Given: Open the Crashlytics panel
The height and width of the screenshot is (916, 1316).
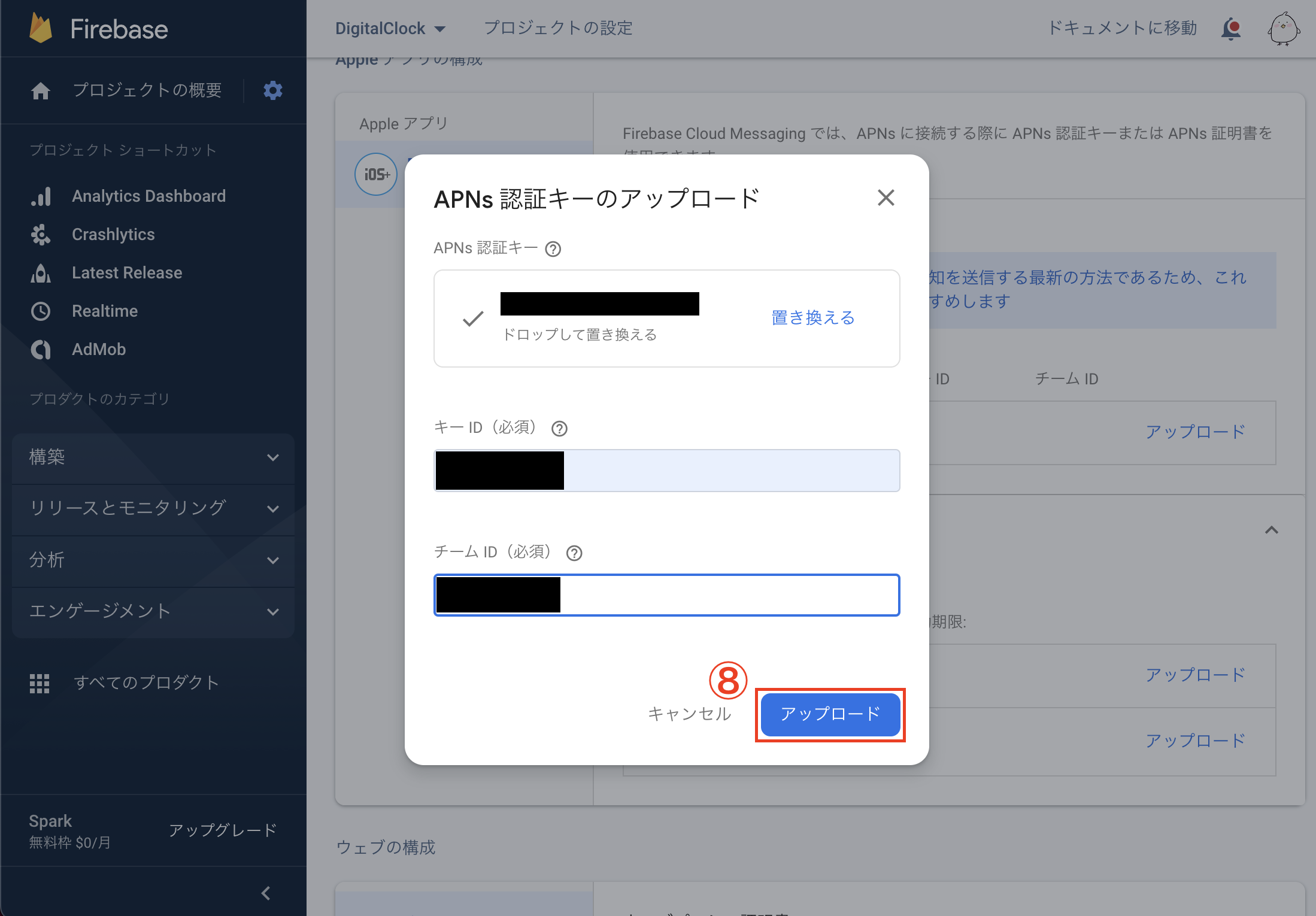Looking at the screenshot, I should coord(113,234).
